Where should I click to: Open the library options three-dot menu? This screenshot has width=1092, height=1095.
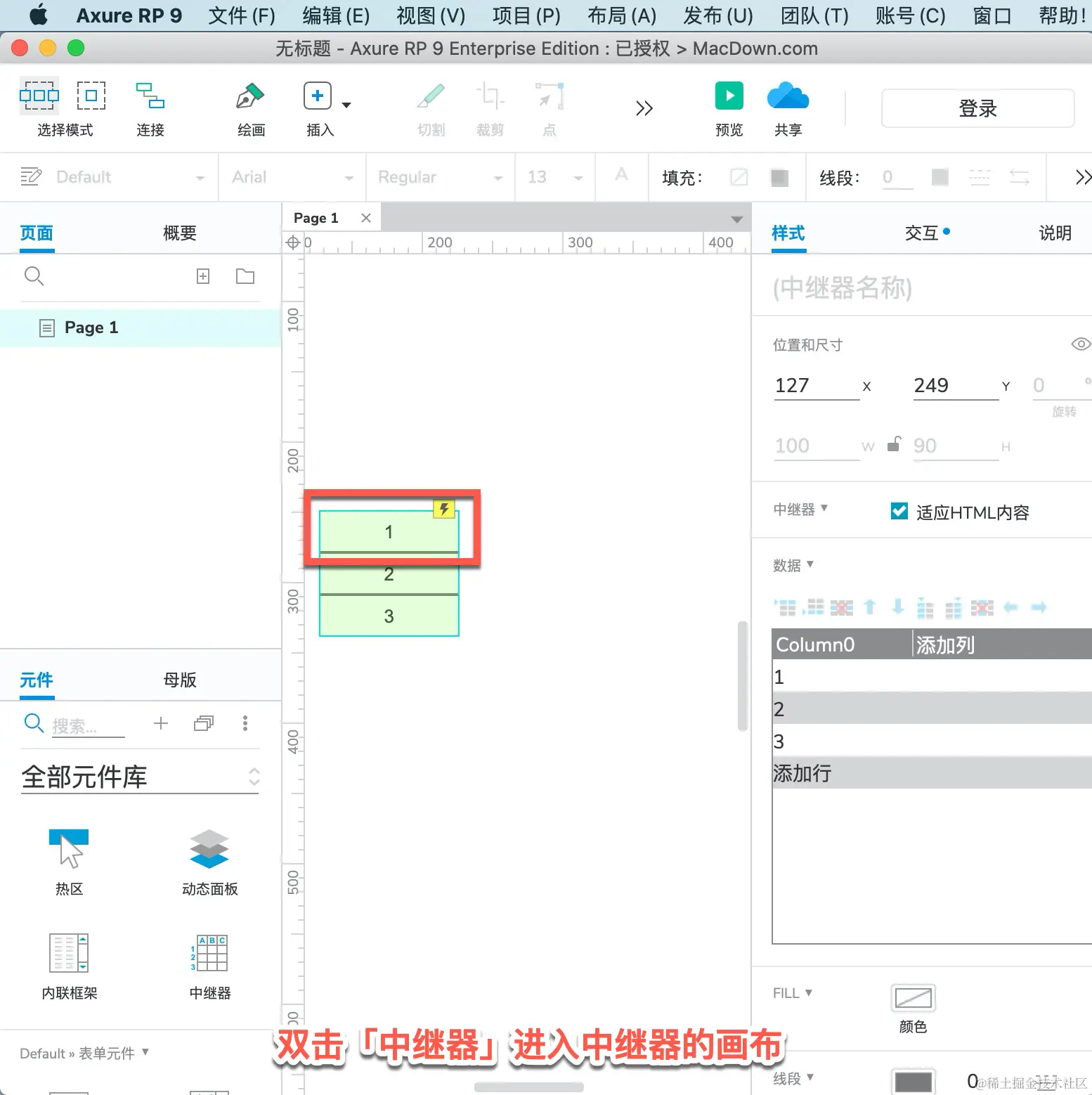click(x=245, y=723)
